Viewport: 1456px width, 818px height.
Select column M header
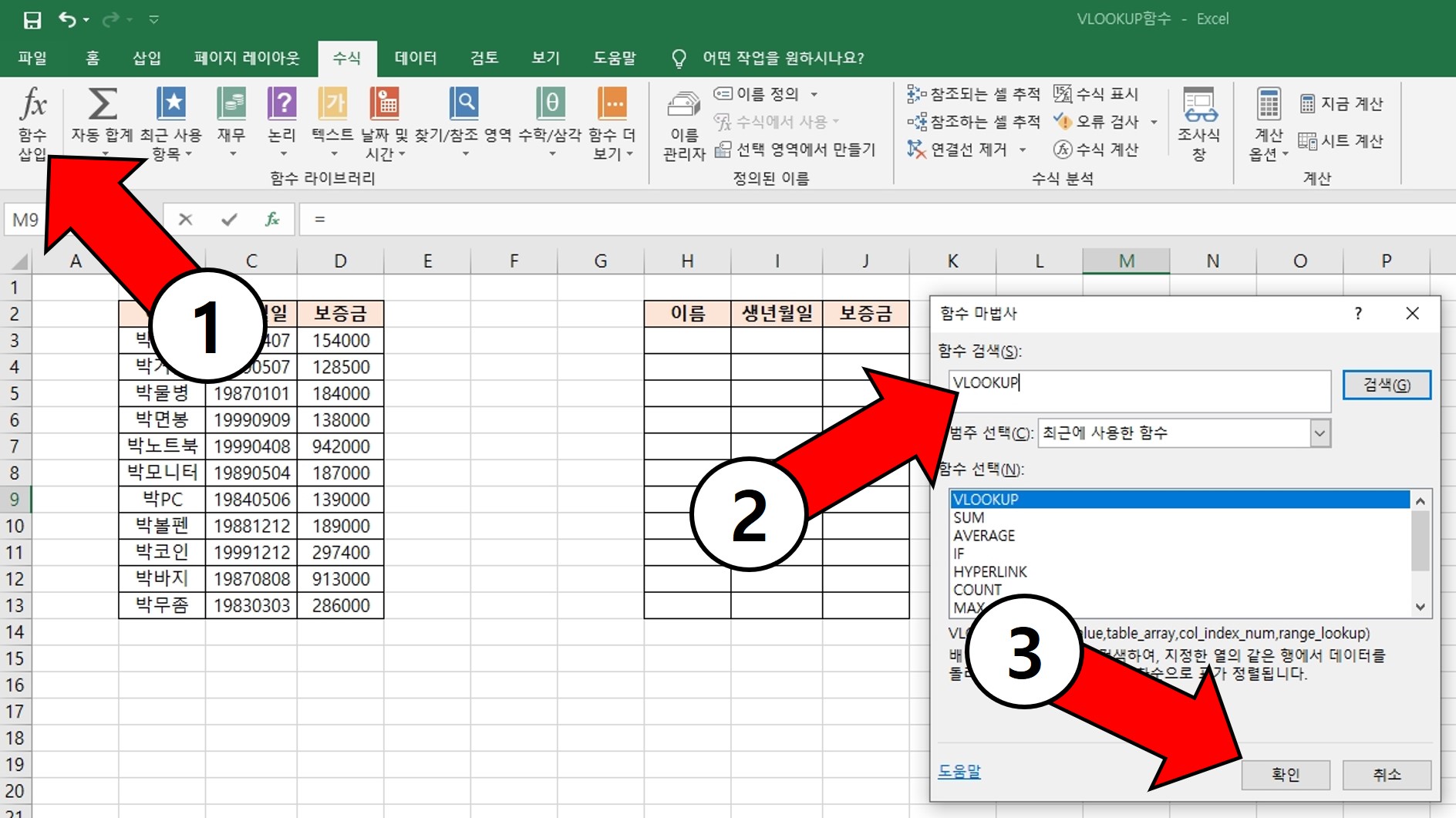point(1126,261)
